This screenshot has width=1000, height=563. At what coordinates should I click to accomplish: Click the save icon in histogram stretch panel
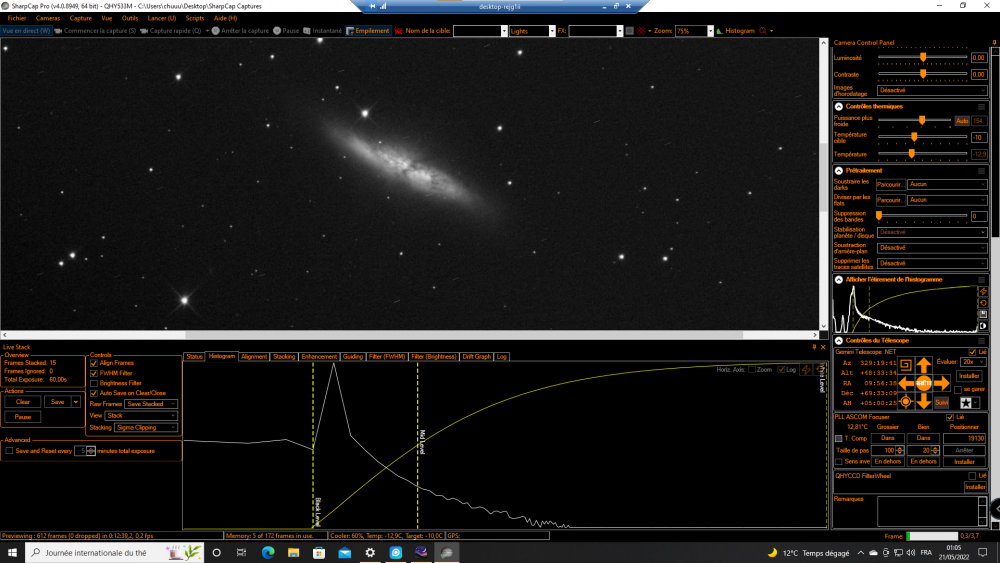pos(983,314)
